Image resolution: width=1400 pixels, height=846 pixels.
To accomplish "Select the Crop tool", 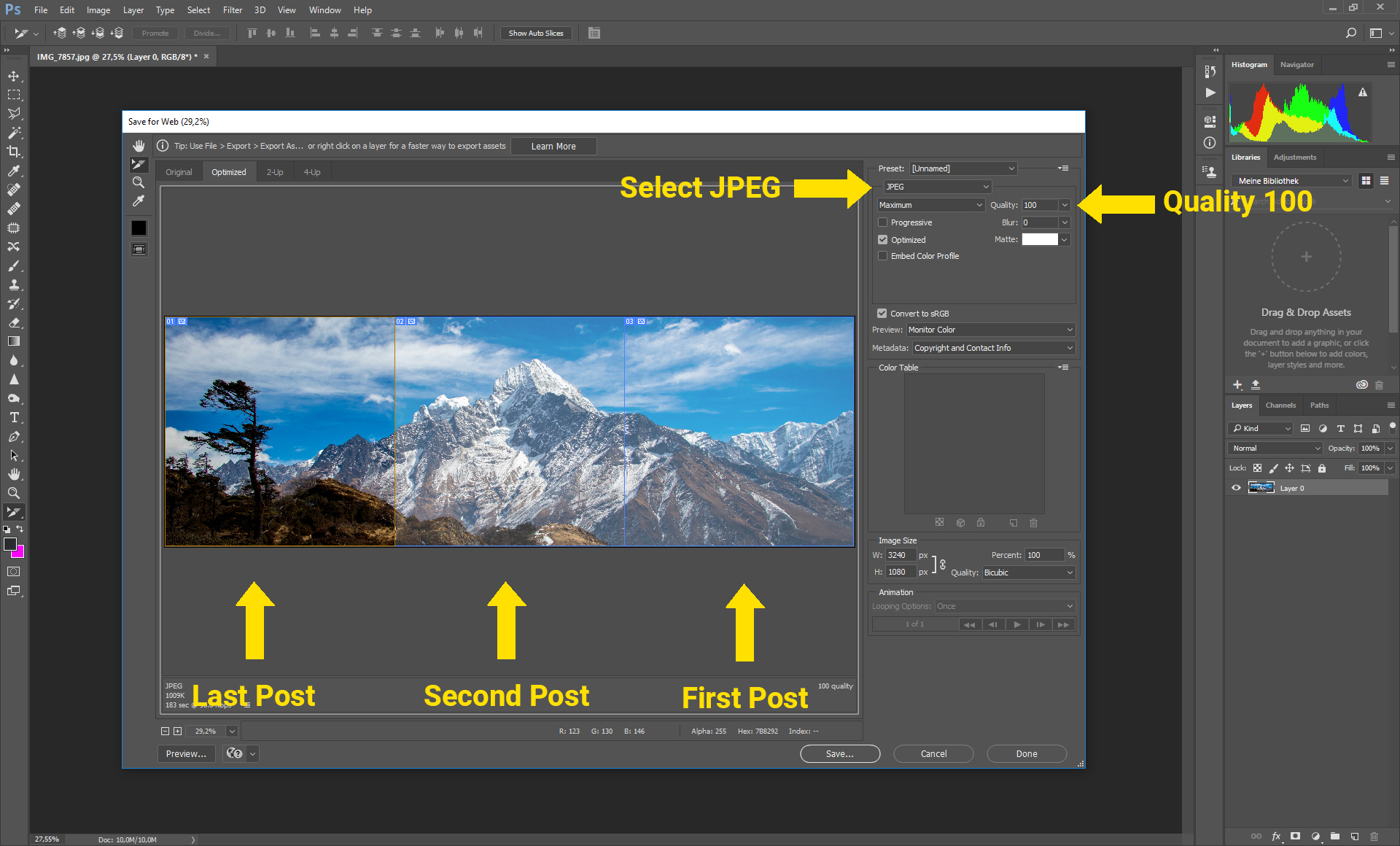I will [14, 152].
